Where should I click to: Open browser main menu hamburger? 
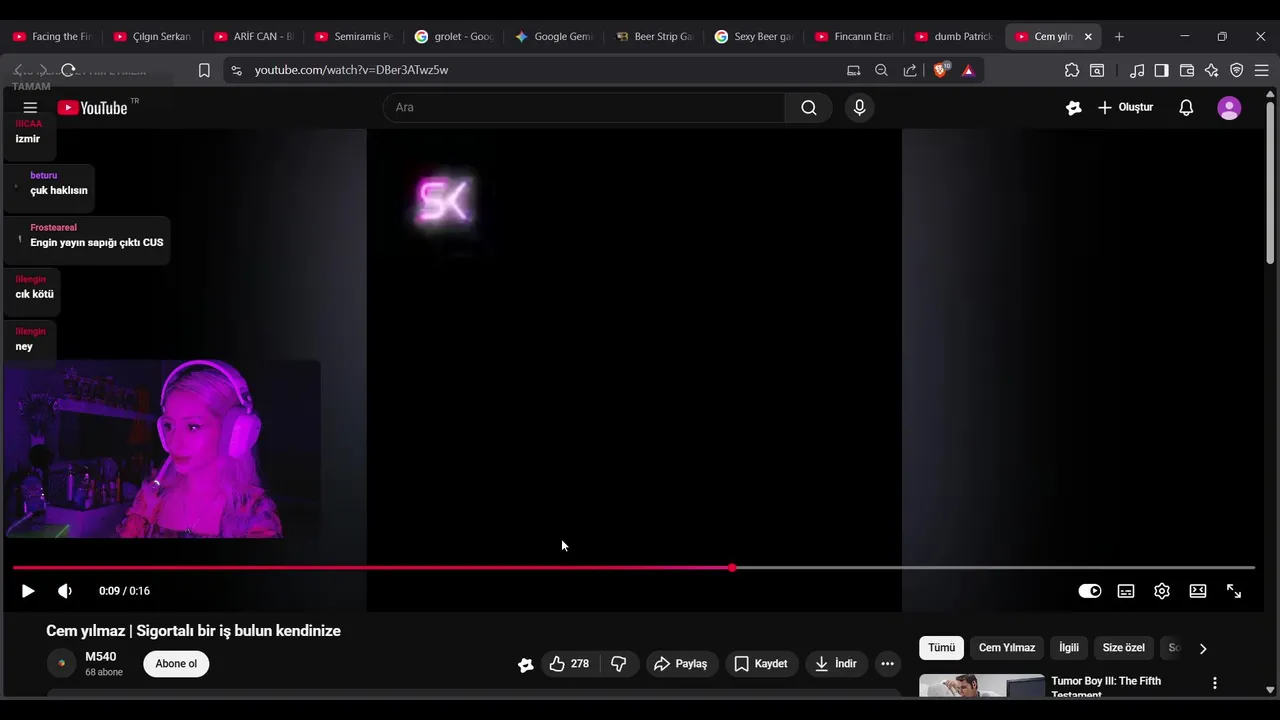(1262, 70)
